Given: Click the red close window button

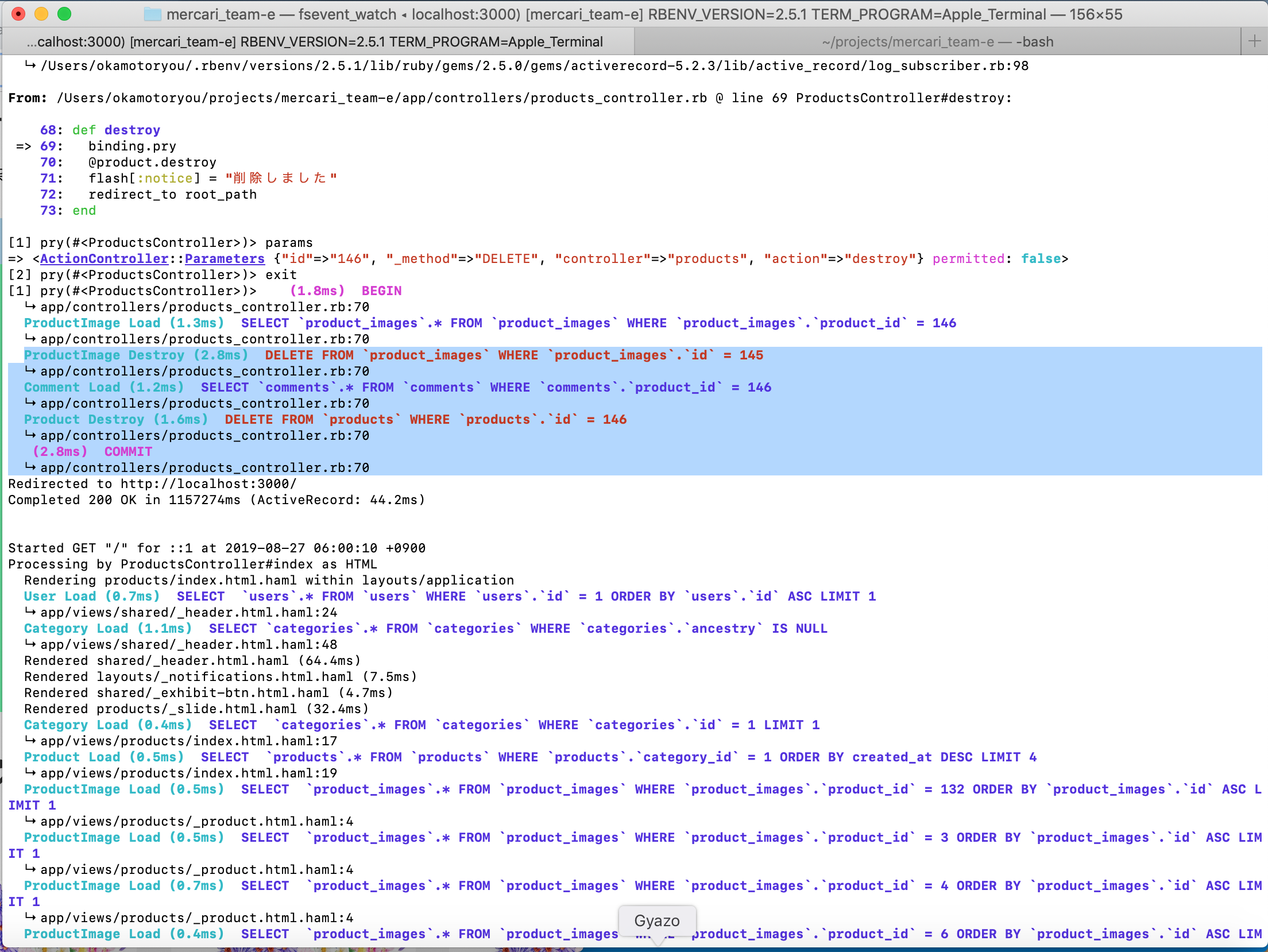Looking at the screenshot, I should (x=18, y=14).
